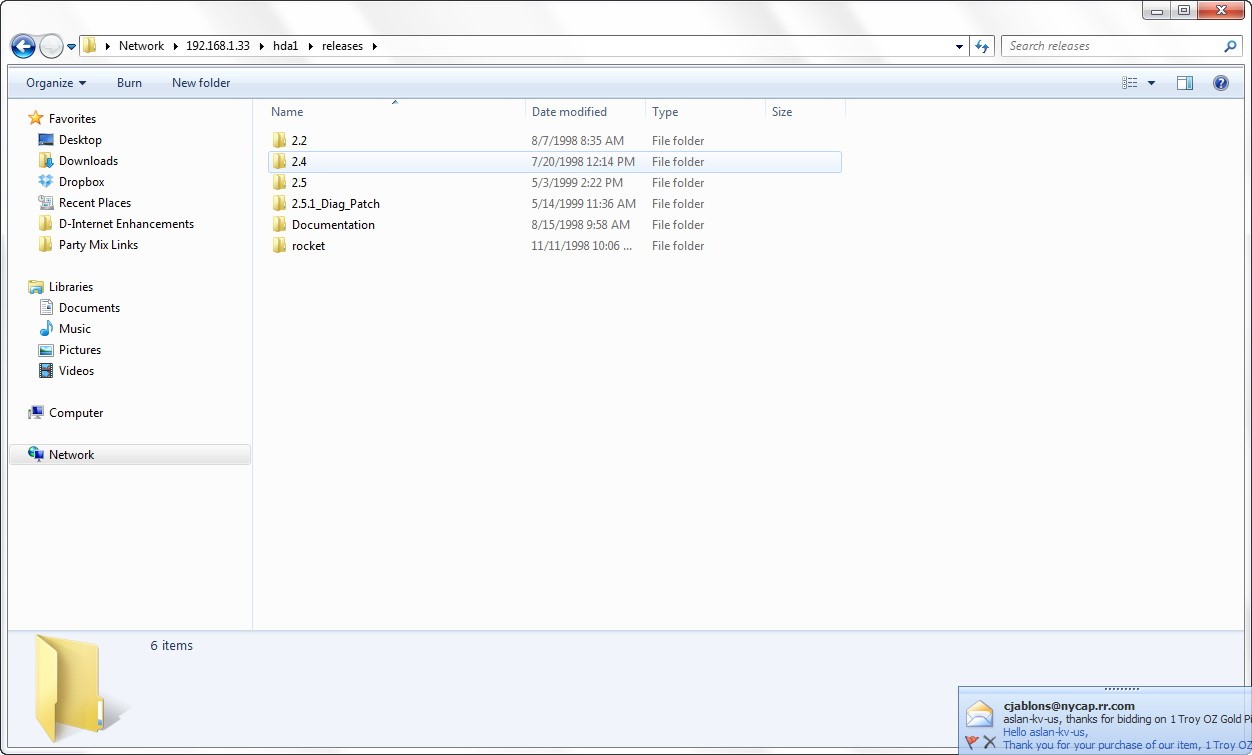This screenshot has width=1252, height=755.
Task: Click the Burn toolbar button
Action: [x=129, y=83]
